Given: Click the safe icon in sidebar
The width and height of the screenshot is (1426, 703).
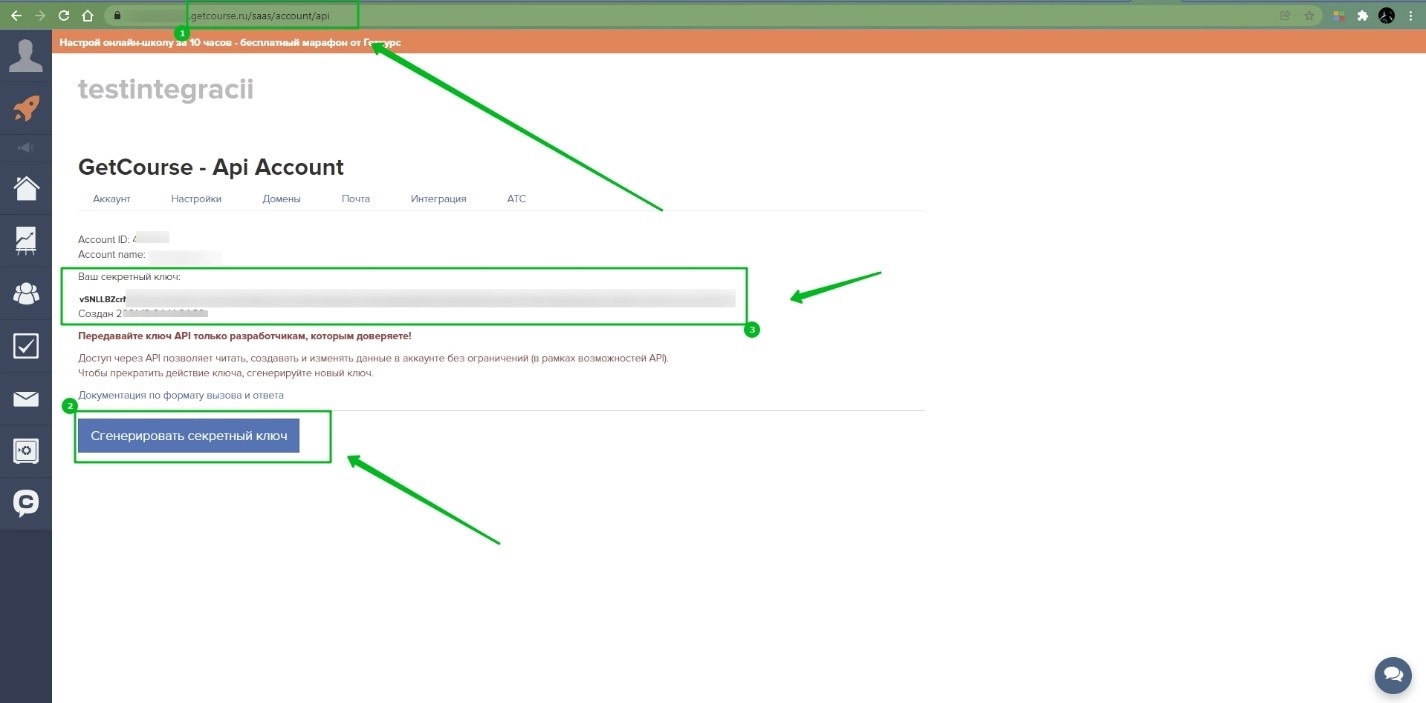Looking at the screenshot, I should coord(25,451).
